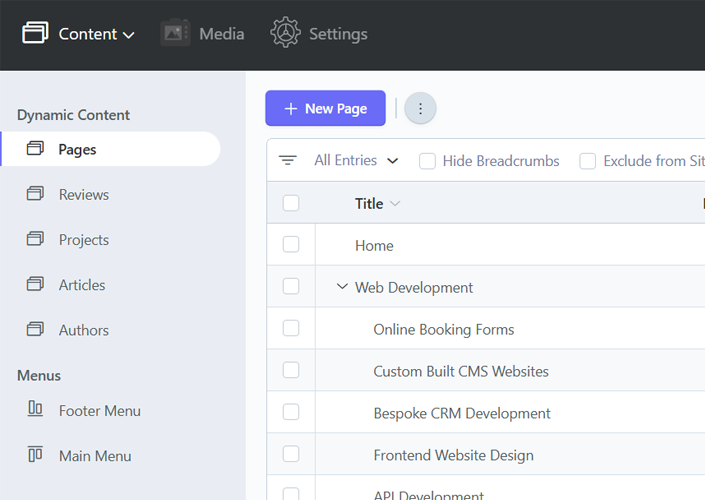Select Pages in the sidebar

[x=111, y=149]
